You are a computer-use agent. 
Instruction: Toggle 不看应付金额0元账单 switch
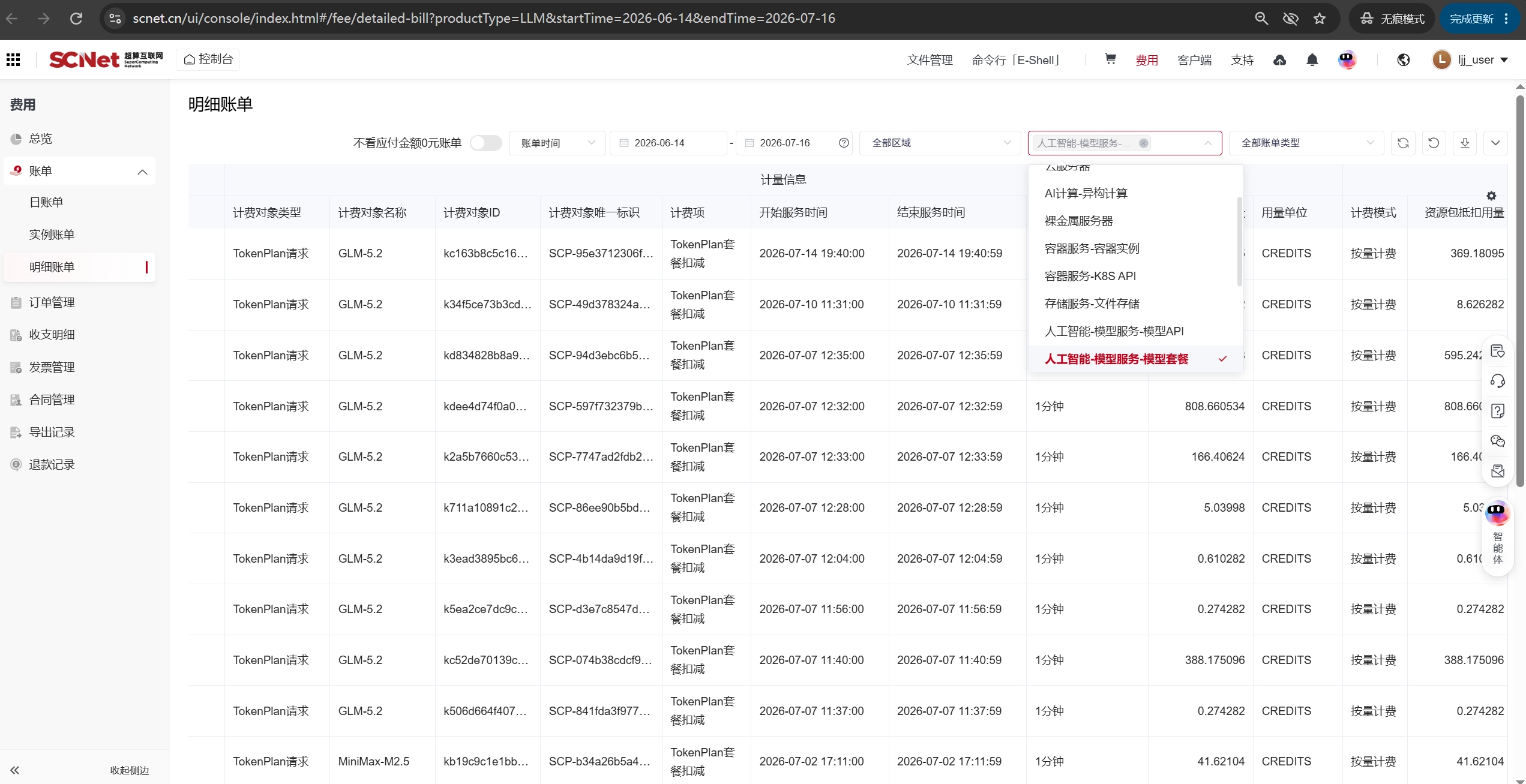click(x=486, y=143)
